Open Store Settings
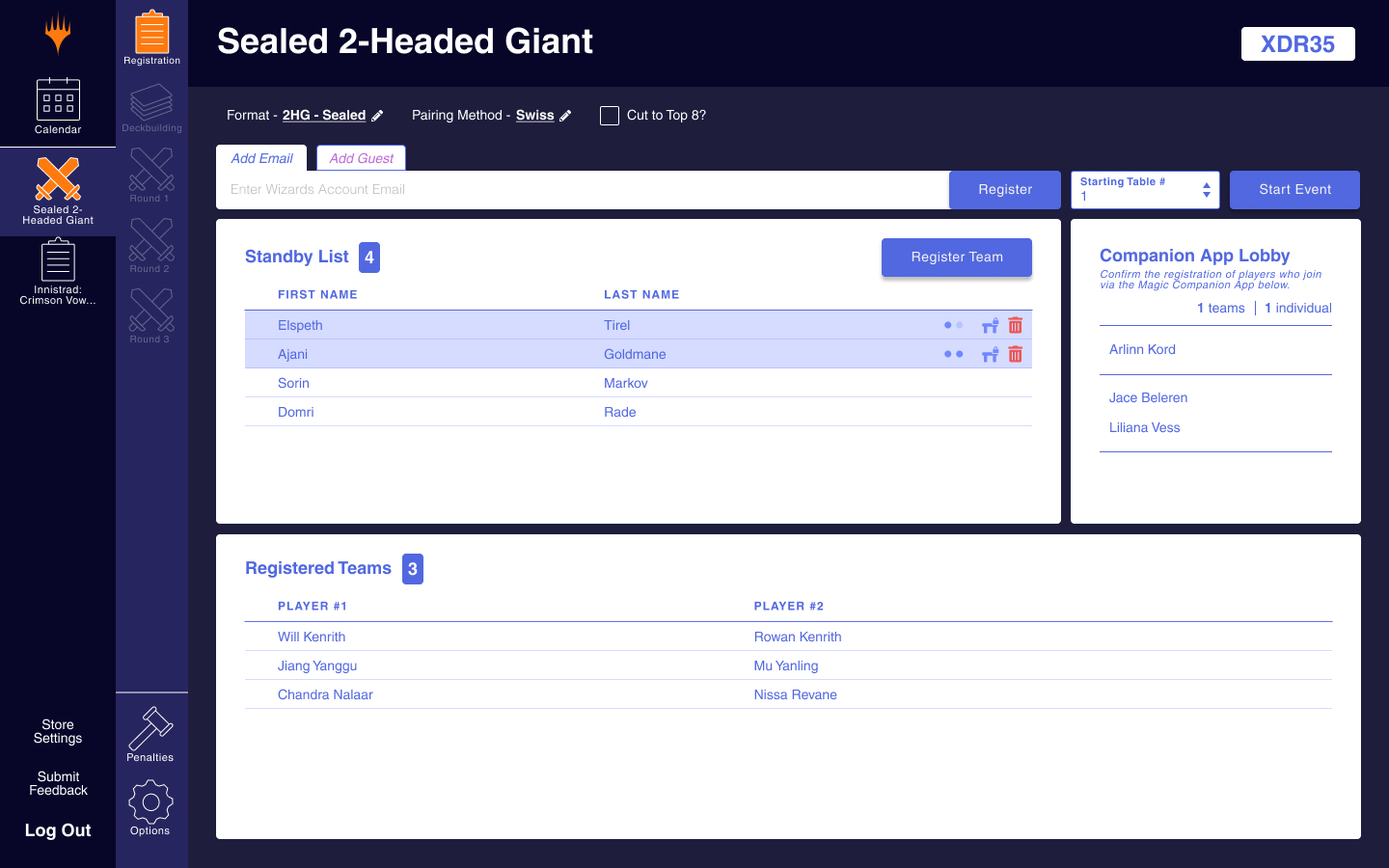The image size is (1389, 868). tap(58, 732)
